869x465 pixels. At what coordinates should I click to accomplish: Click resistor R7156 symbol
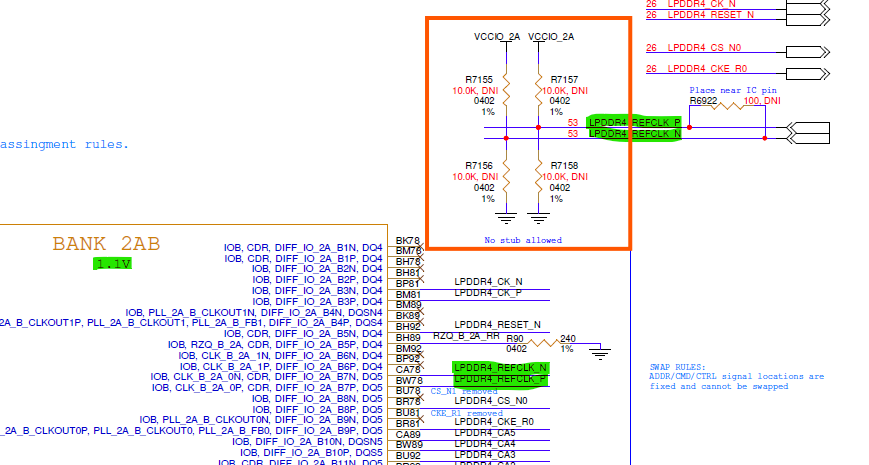coord(507,177)
